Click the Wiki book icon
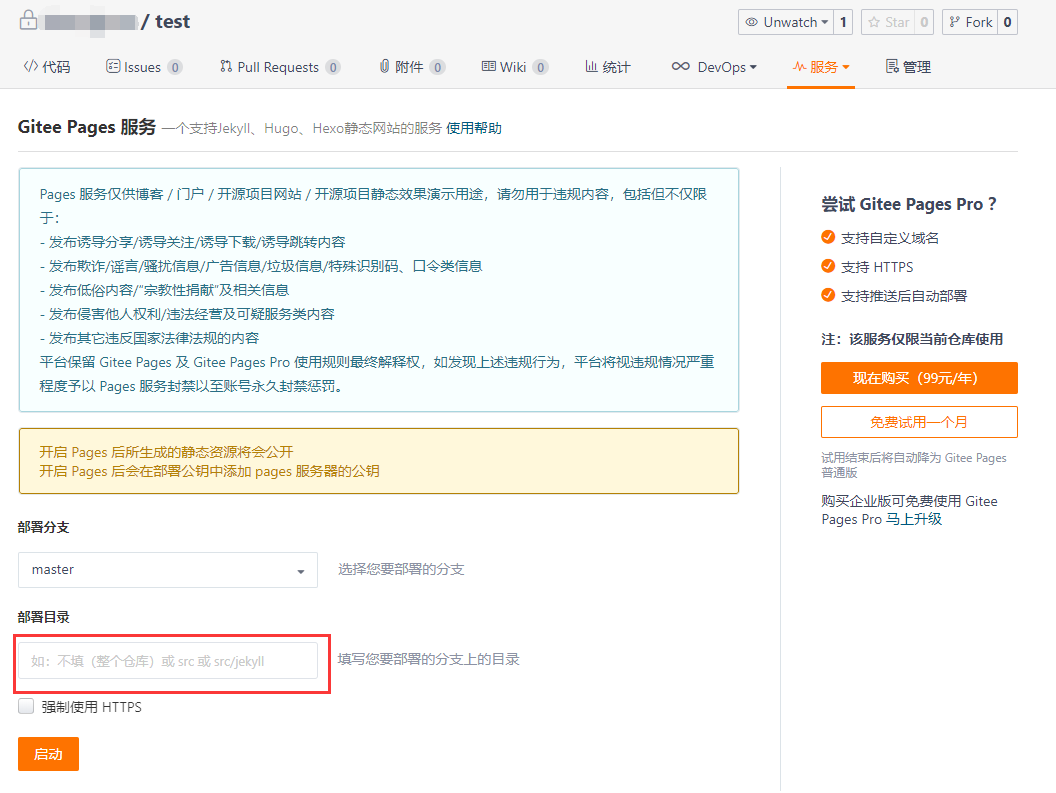The height and width of the screenshot is (793, 1056). pyautogui.click(x=488, y=66)
